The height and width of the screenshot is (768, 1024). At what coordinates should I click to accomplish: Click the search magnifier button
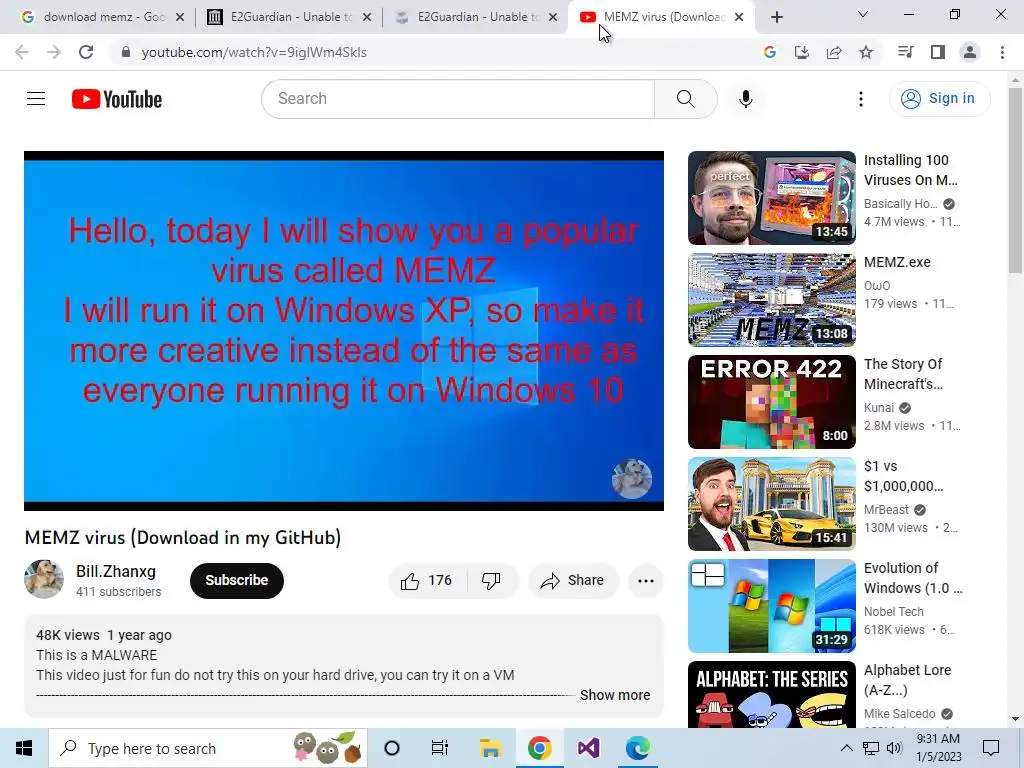click(686, 99)
